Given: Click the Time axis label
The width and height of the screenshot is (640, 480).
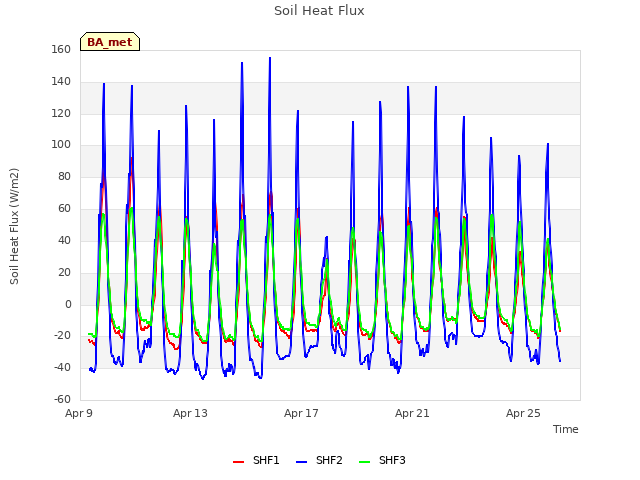Looking at the screenshot, I should point(565,429).
